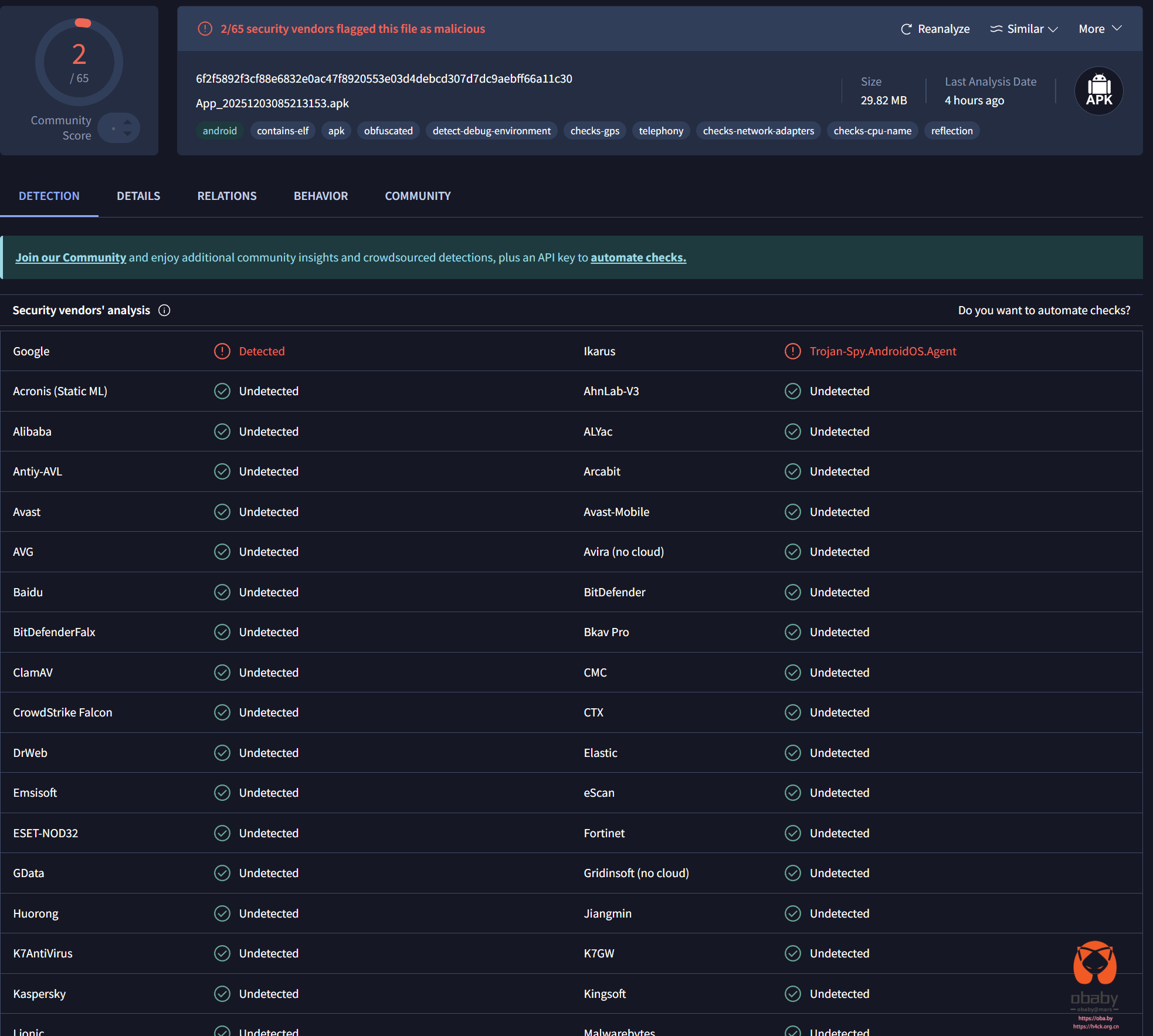Click the Reanalyze refresh icon
This screenshot has width=1153, height=1036.
click(x=906, y=29)
